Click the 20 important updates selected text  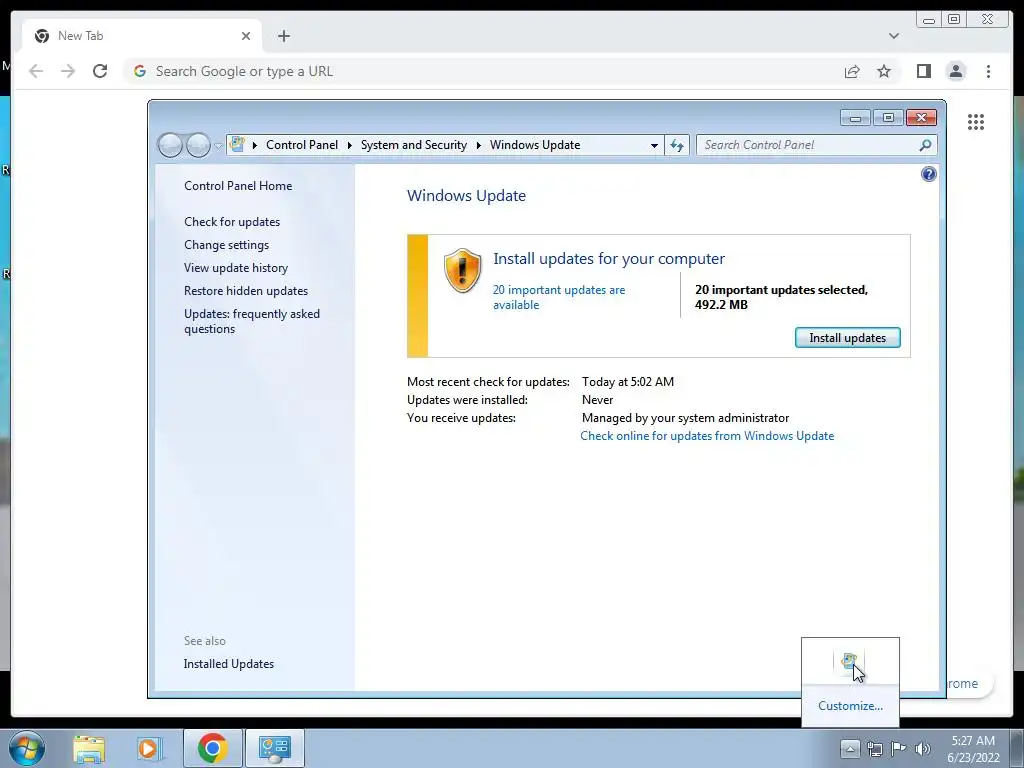point(781,297)
